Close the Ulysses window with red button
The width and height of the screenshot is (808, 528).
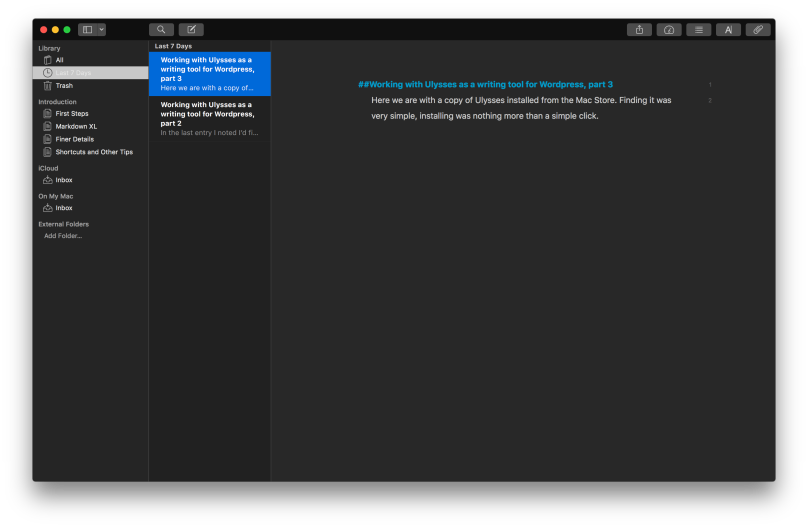[x=44, y=30]
